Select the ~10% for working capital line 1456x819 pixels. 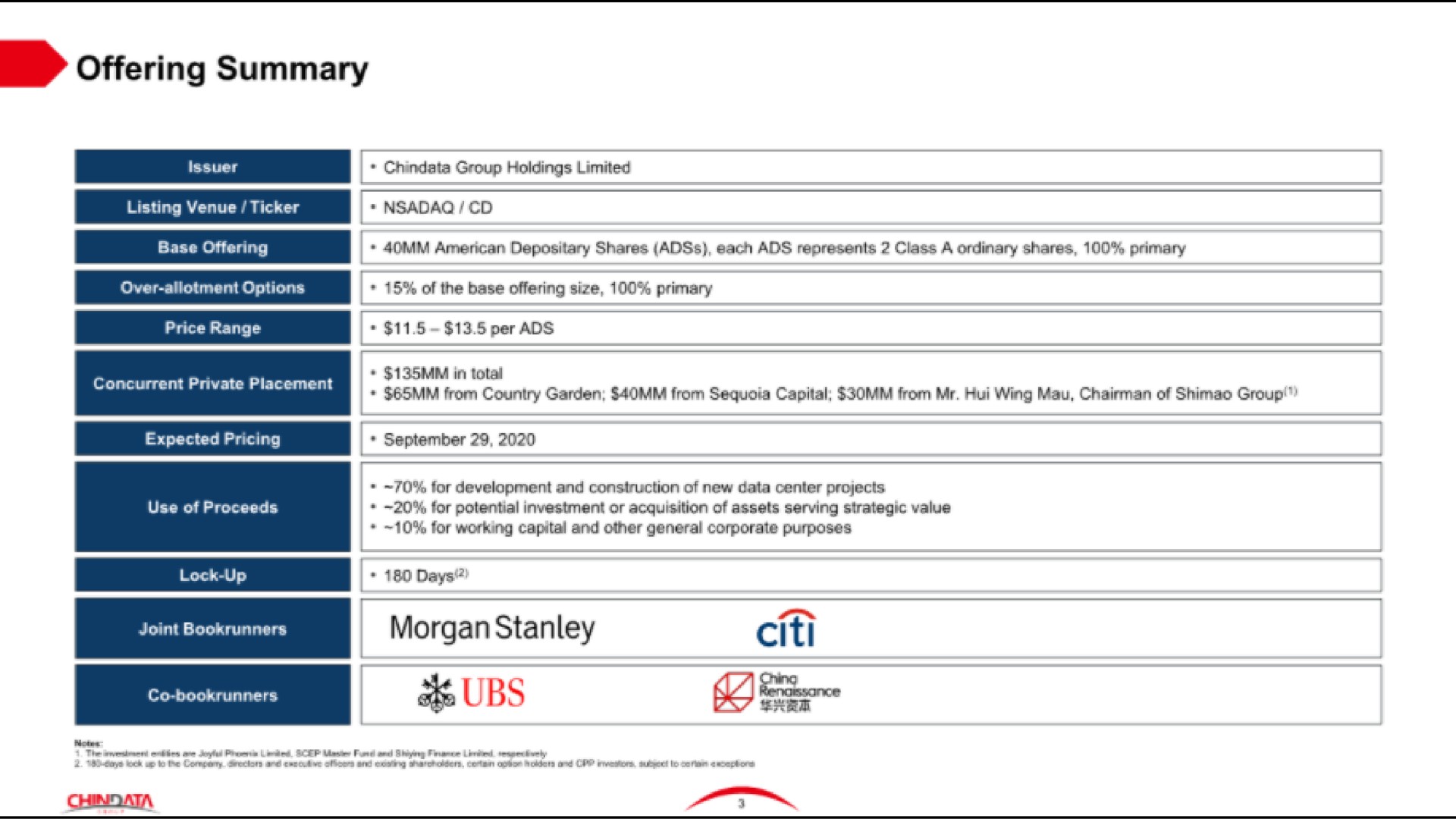click(617, 528)
